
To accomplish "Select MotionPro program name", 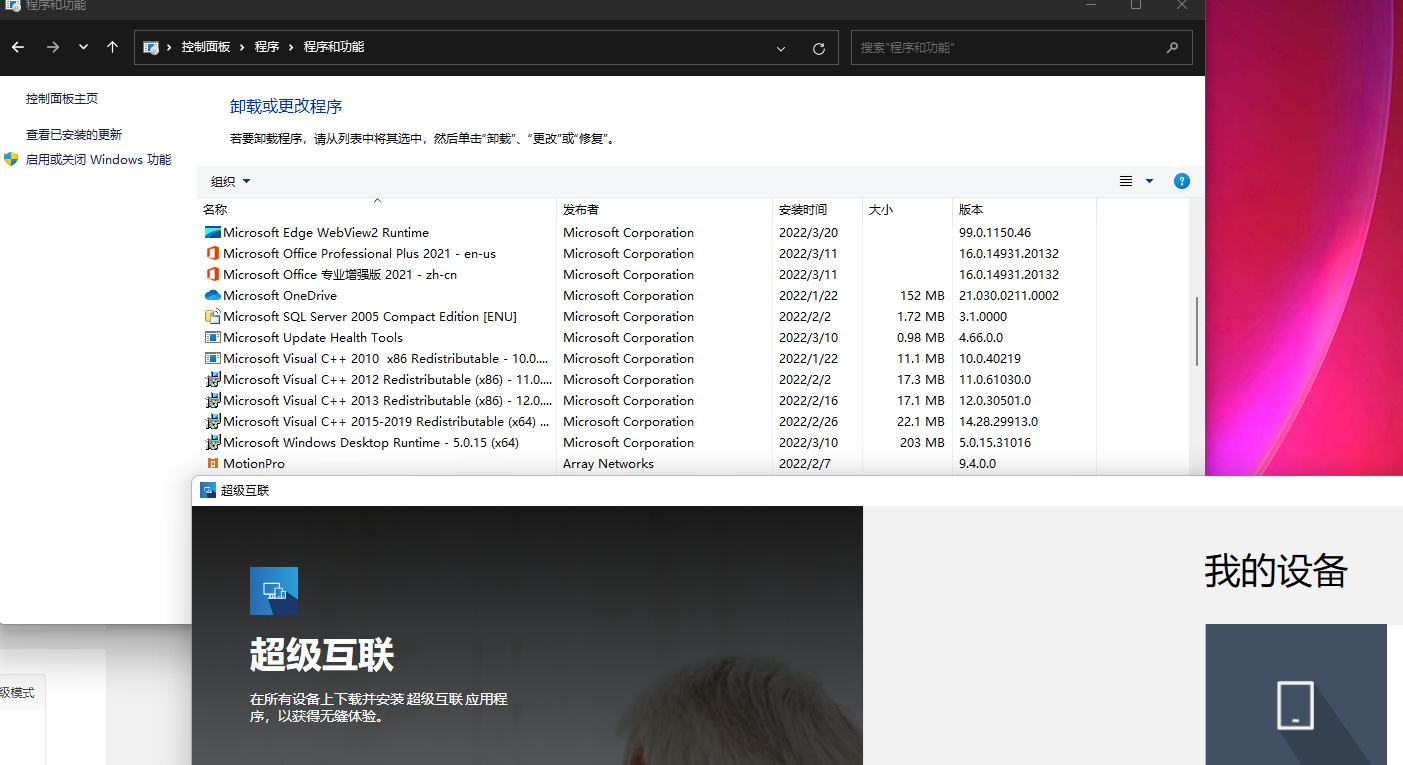I will [x=254, y=463].
